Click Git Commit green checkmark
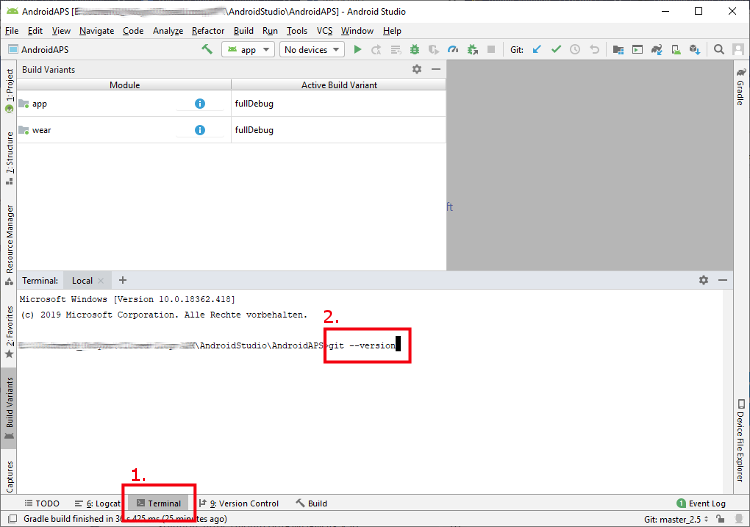Viewport: 750px width, 527px height. pos(556,49)
